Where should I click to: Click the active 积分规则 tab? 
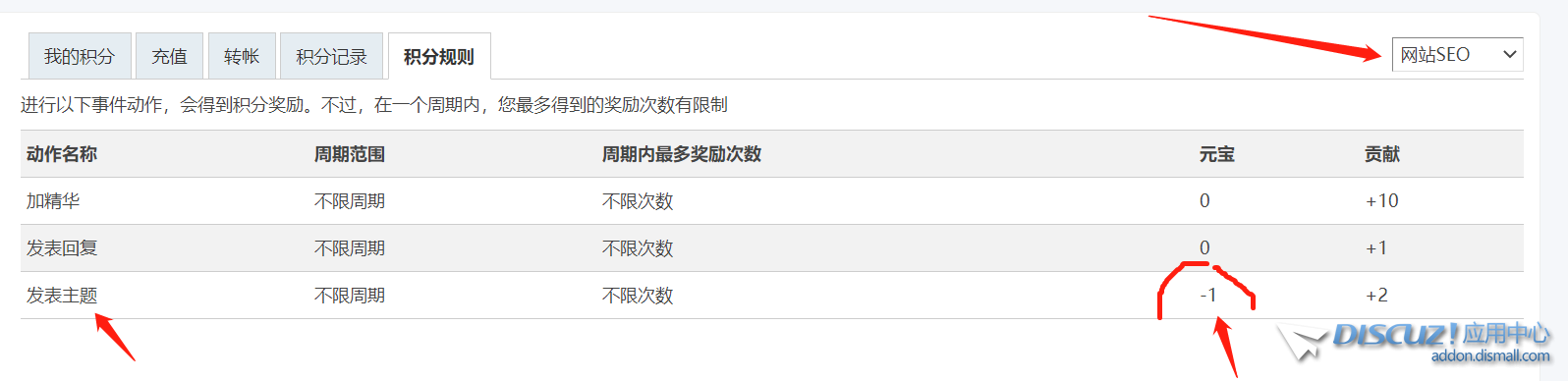439,56
